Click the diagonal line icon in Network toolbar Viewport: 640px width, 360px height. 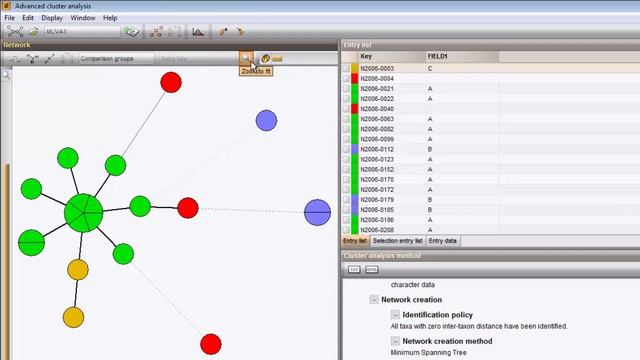click(49, 59)
